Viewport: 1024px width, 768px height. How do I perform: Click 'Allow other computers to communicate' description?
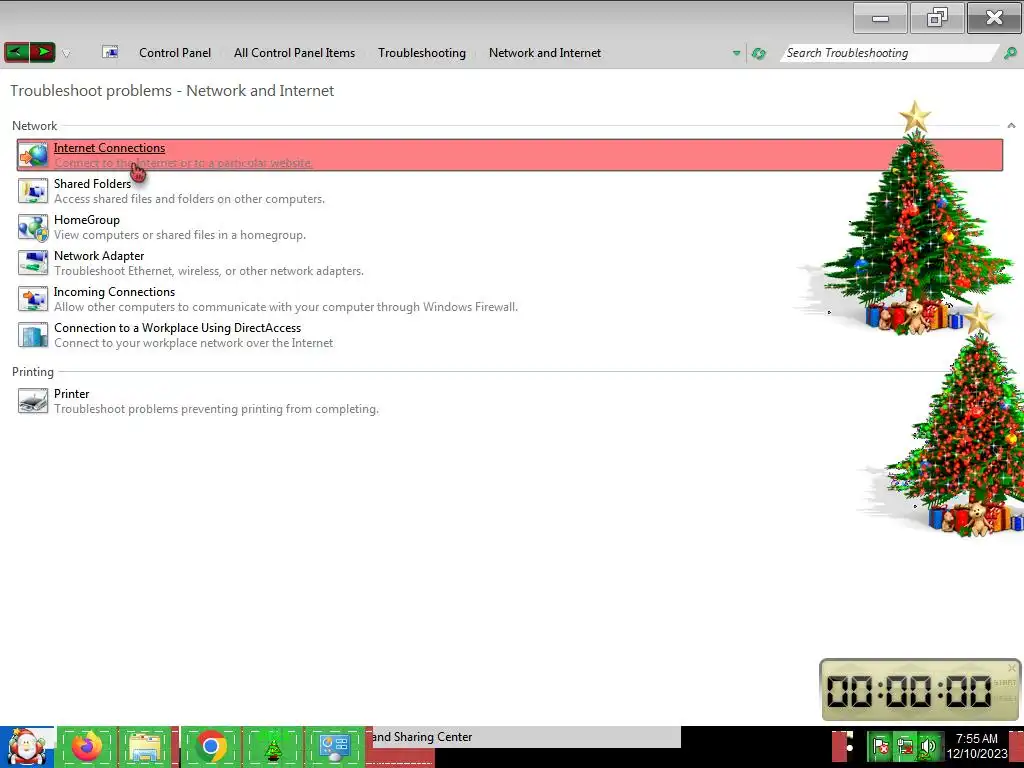(x=286, y=306)
